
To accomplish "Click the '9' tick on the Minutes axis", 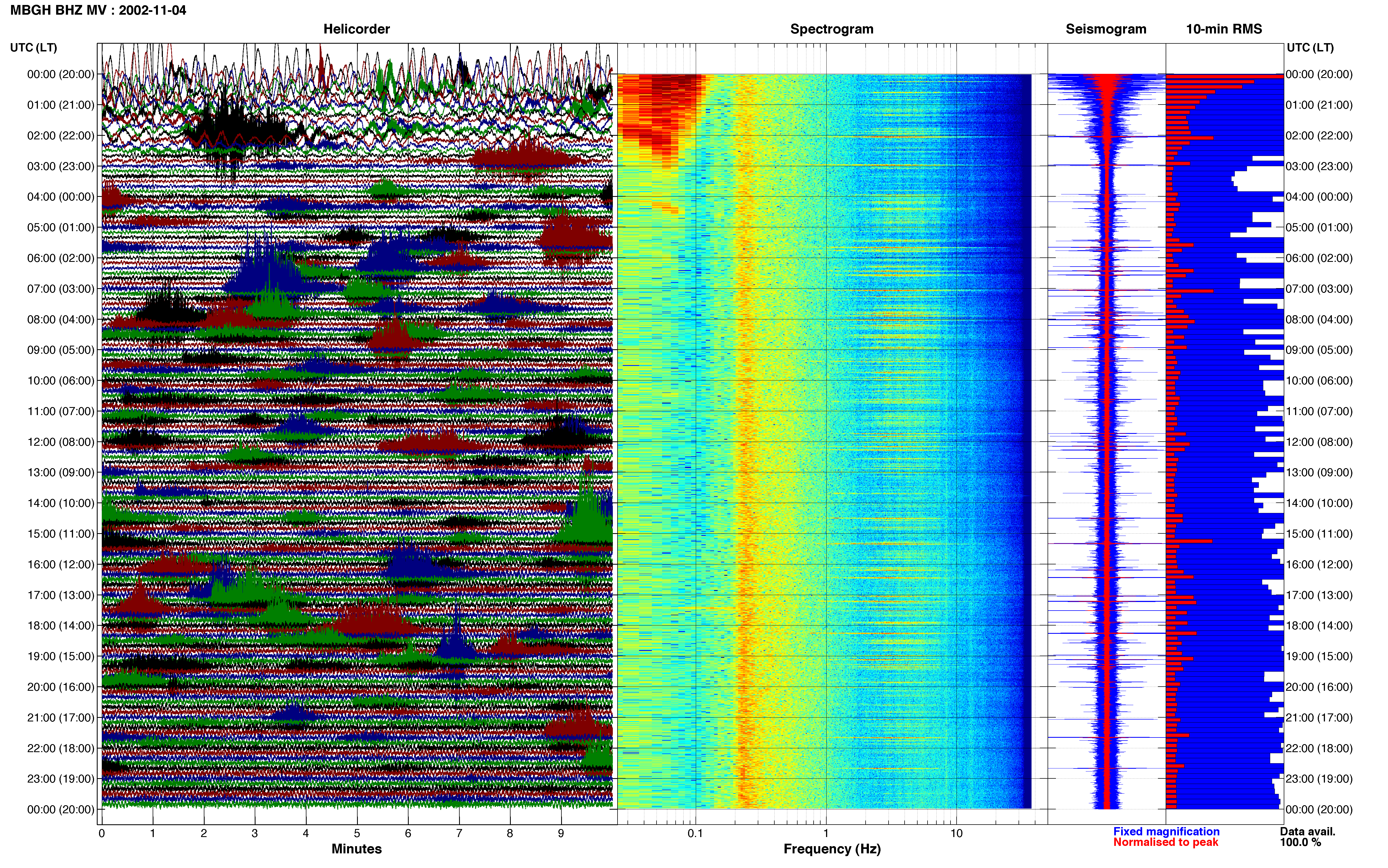I will (x=561, y=833).
